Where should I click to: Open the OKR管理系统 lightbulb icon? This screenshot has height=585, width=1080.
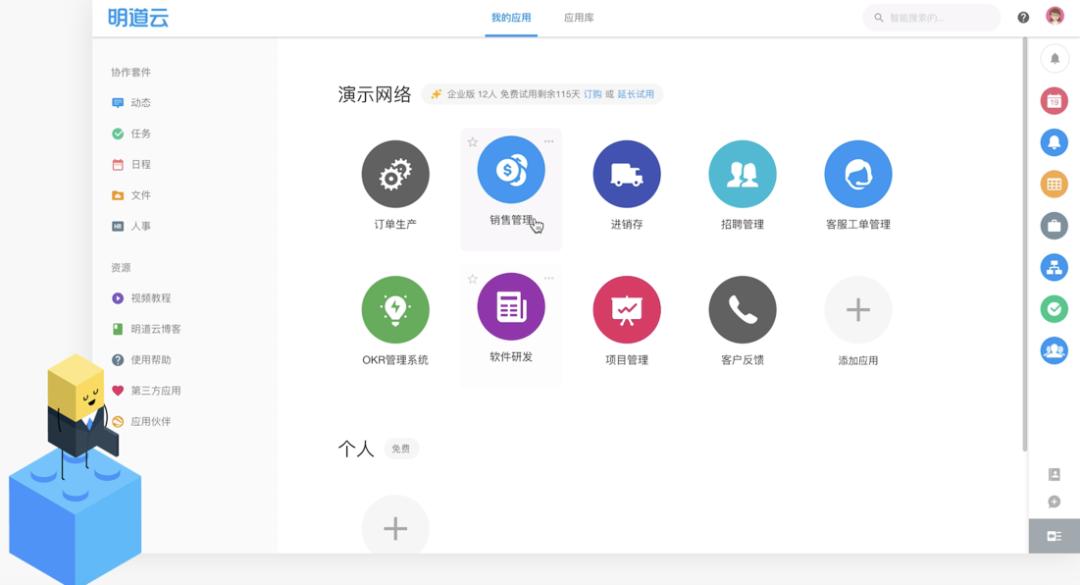point(395,309)
